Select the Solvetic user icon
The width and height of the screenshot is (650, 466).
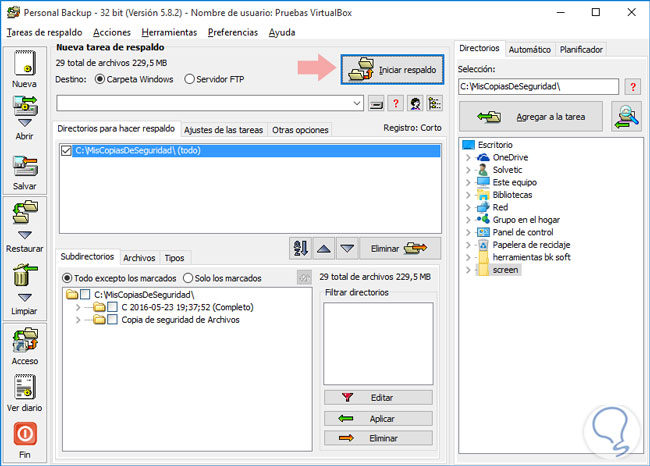pyautogui.click(x=483, y=170)
